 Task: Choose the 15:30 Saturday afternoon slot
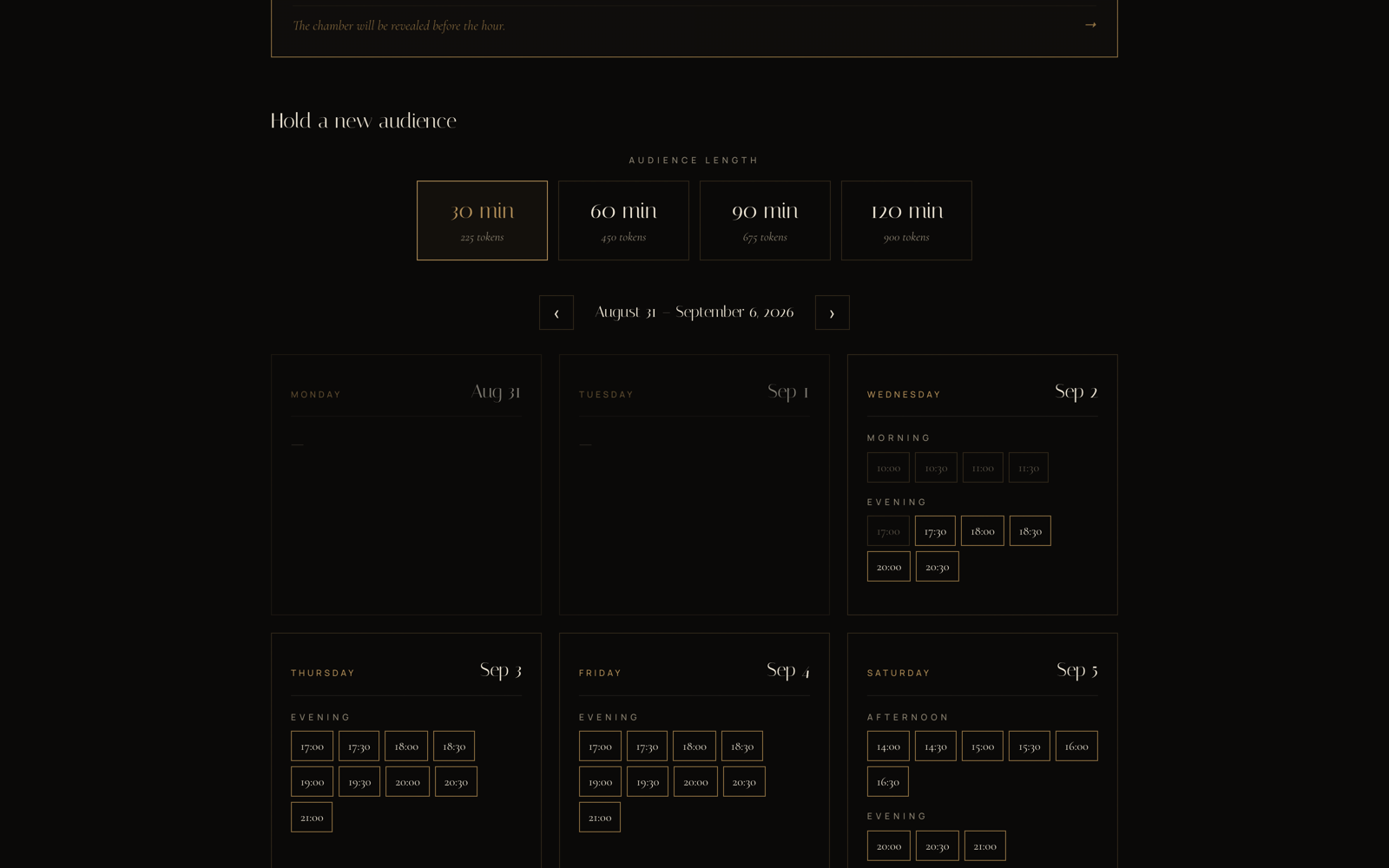1030,746
